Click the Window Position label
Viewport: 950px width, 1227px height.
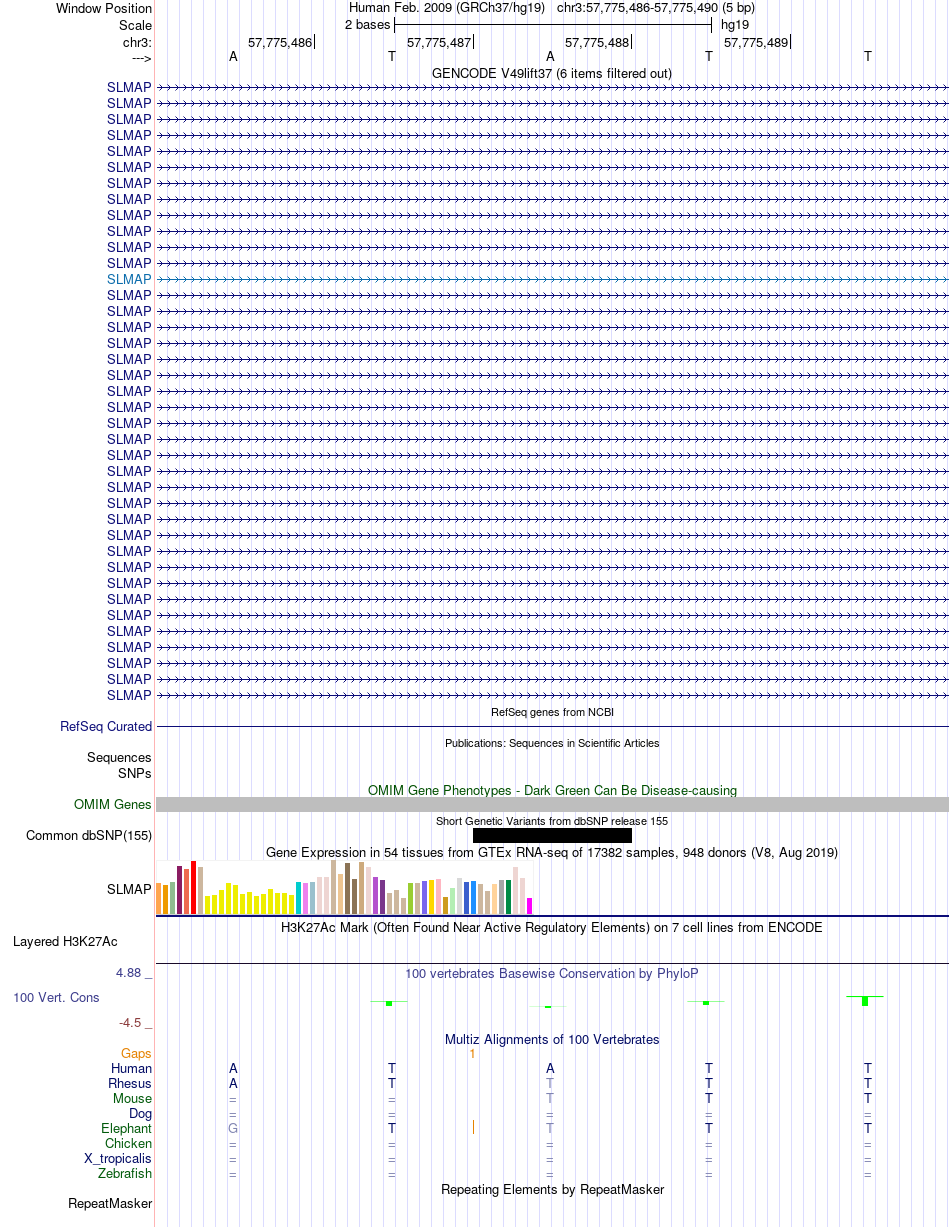(104, 8)
